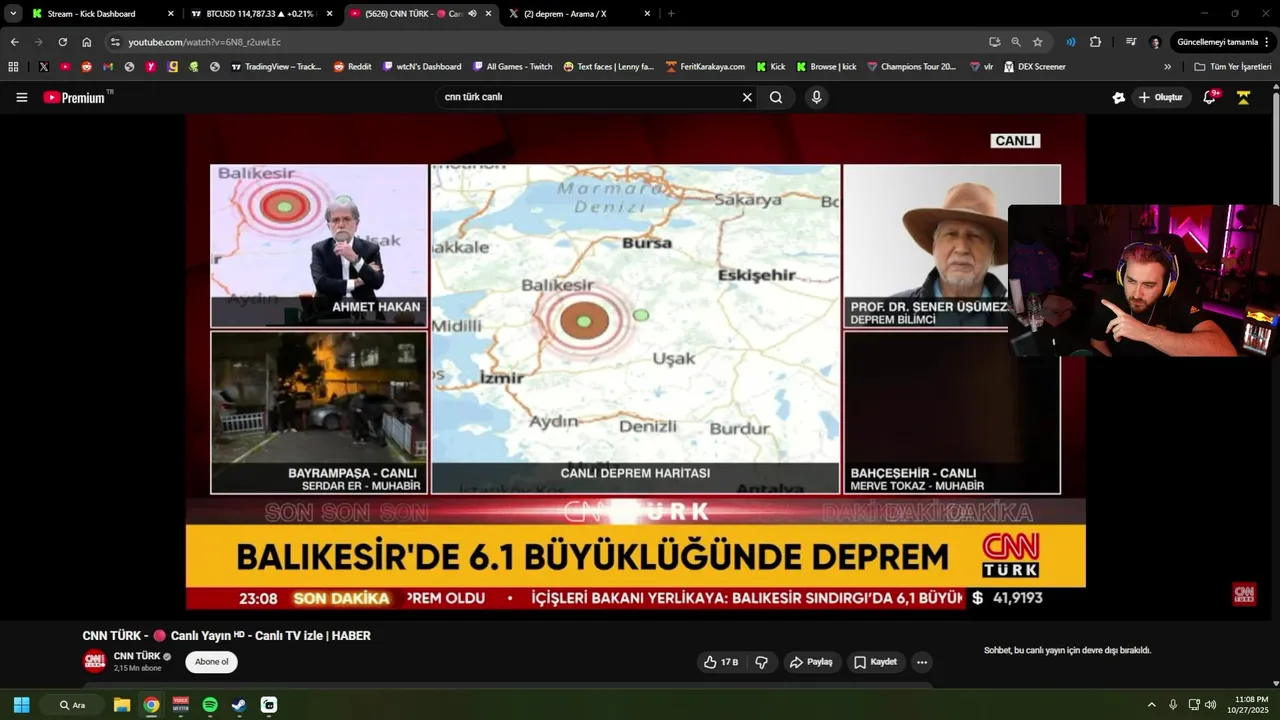Reload the page
This screenshot has width=1280, height=720.
coord(62,42)
